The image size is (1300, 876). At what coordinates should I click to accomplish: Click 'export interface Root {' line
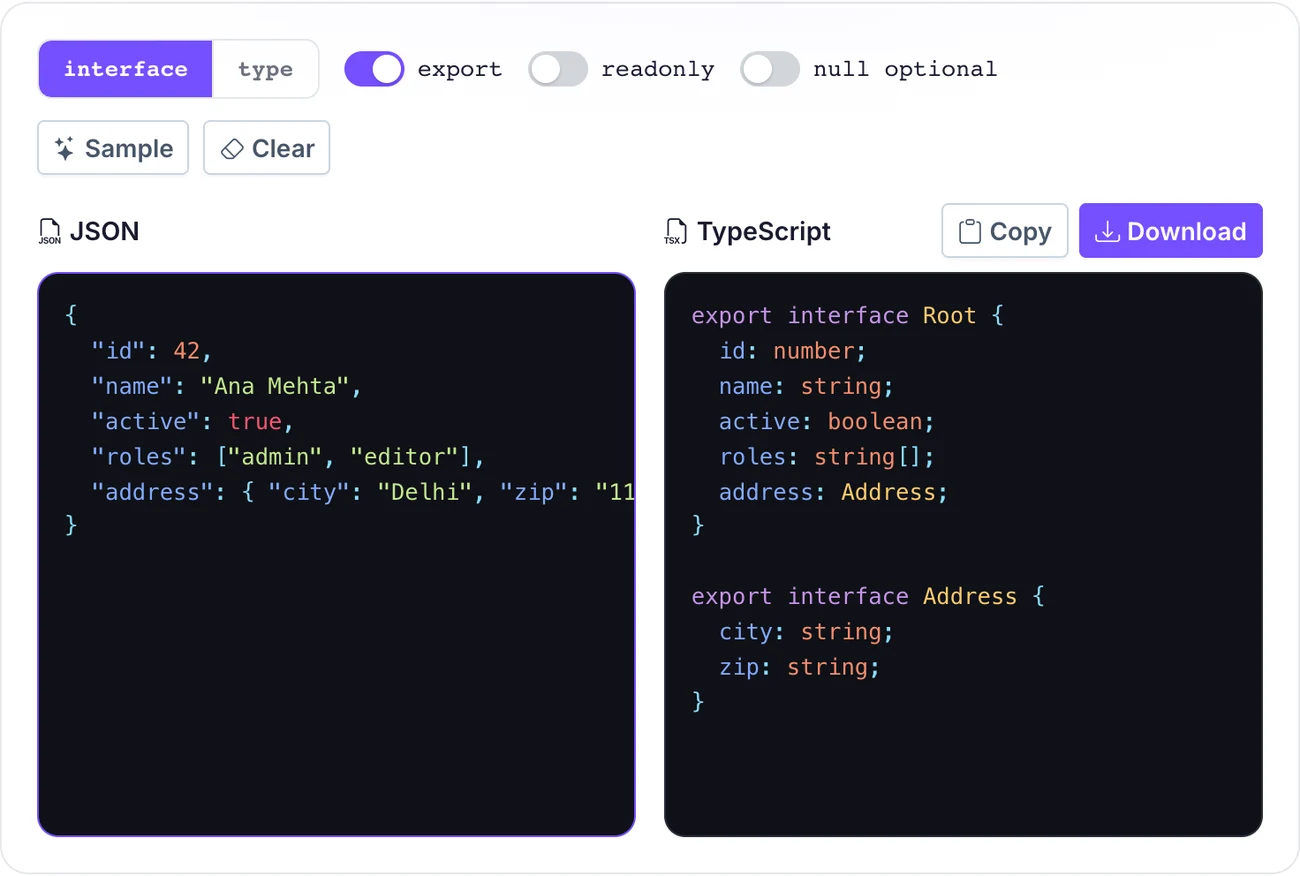pos(848,316)
